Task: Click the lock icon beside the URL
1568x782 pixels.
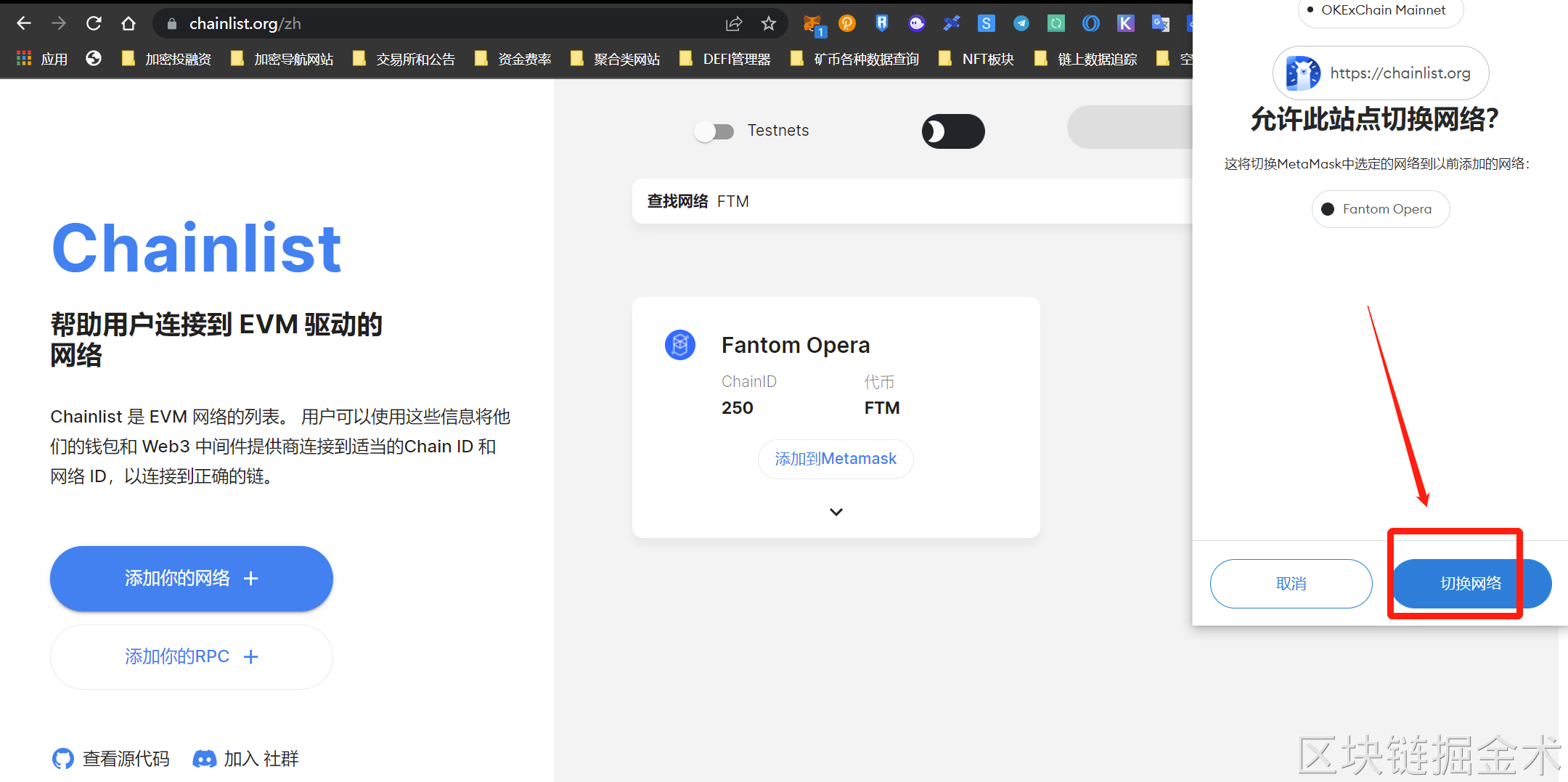Action: coord(172,24)
